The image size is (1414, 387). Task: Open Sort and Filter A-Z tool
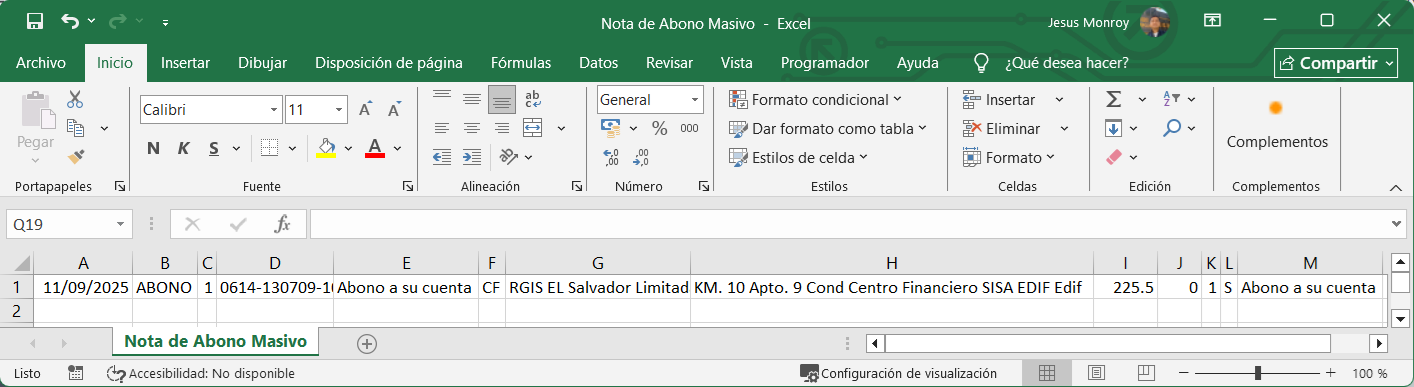click(x=1172, y=99)
